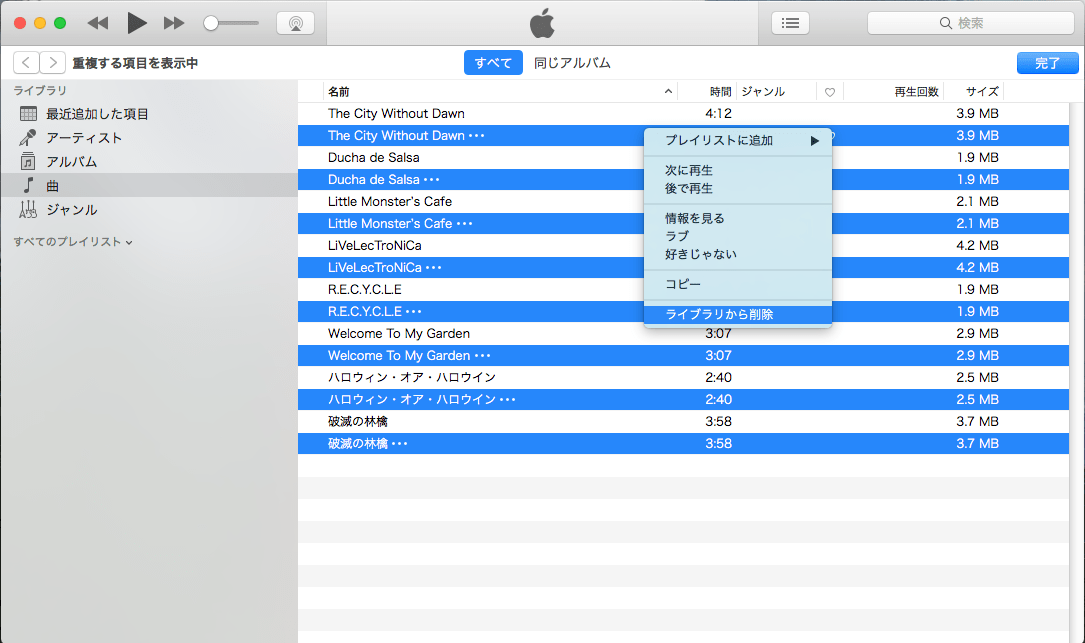Viewport: 1085px width, 643px height.
Task: Choose 好きじゃない from the context menu
Action: point(738,254)
